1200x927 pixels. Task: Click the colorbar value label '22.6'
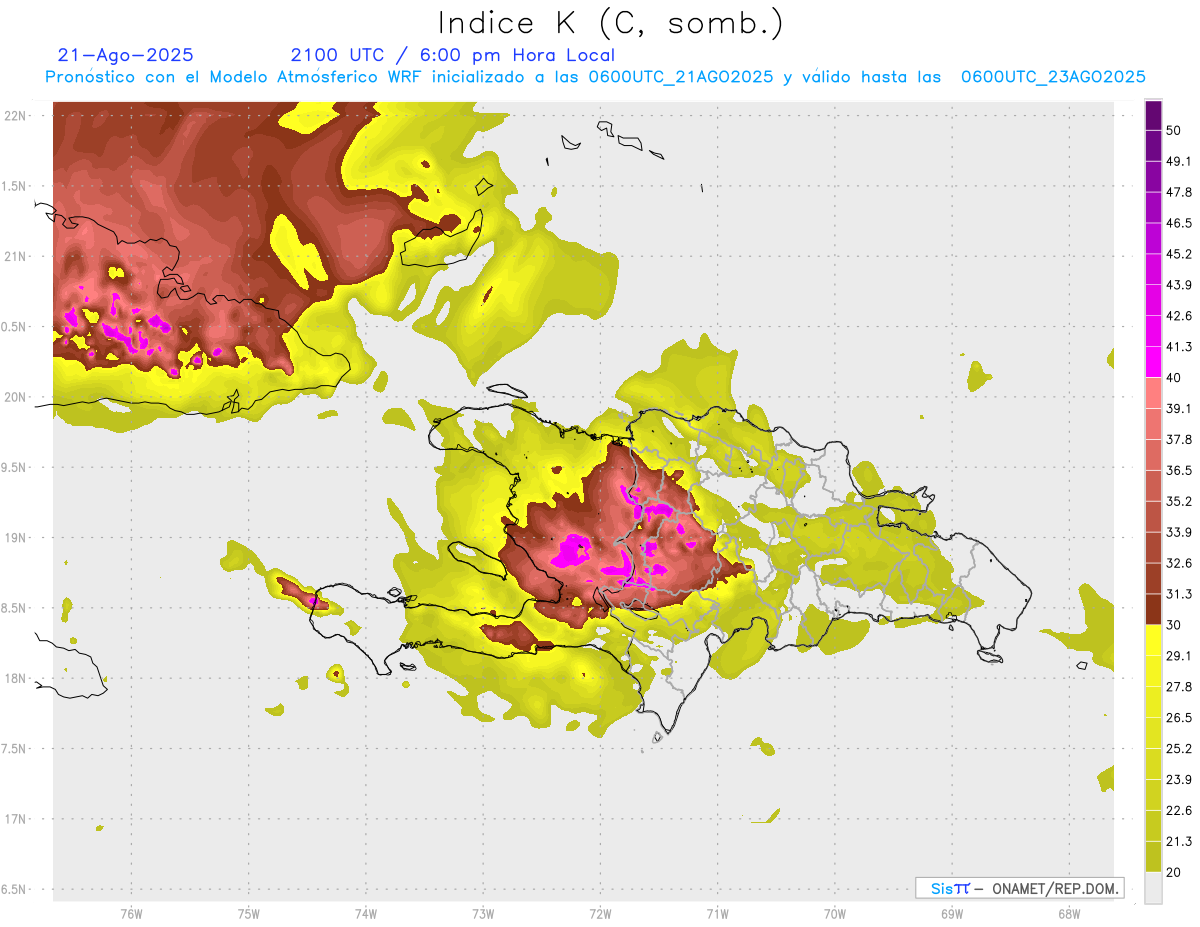[1180, 810]
